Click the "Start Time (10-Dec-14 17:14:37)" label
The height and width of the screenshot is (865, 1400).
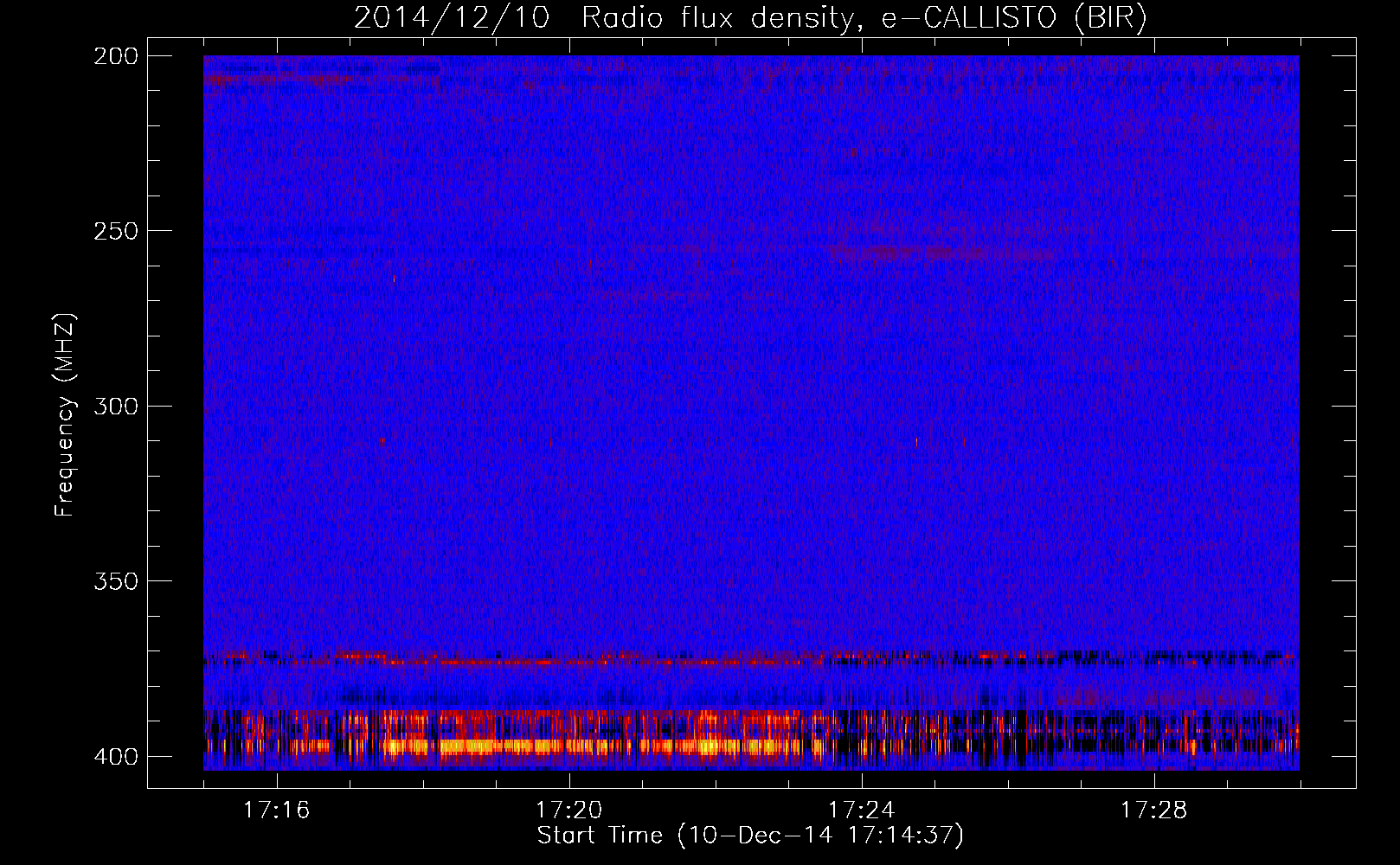point(750,836)
